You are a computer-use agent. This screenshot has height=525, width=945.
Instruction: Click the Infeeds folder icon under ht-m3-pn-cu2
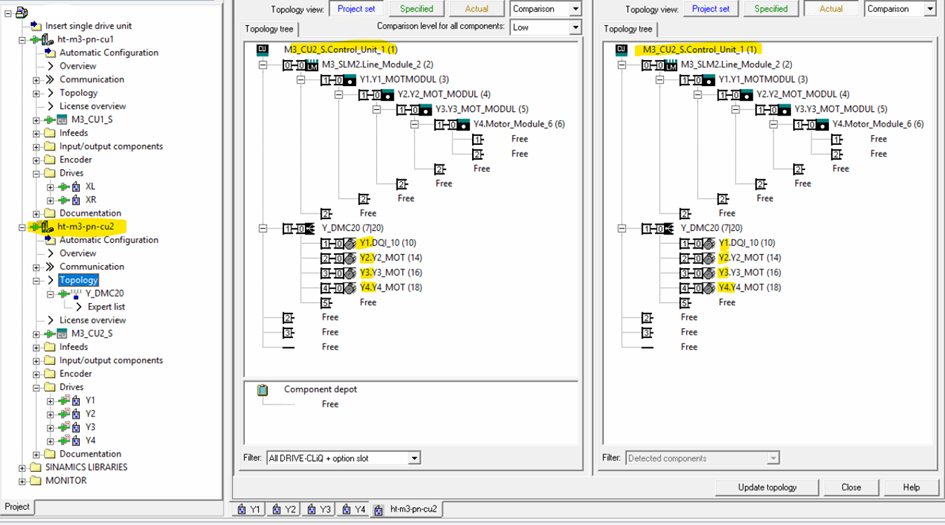[x=50, y=347]
